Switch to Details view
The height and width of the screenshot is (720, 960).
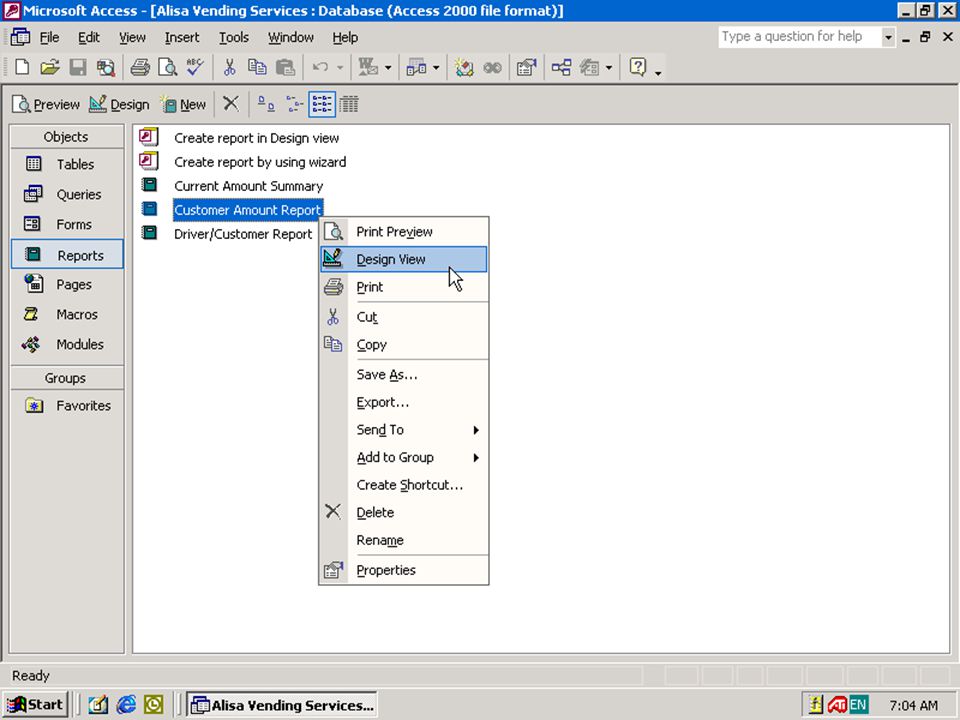[x=349, y=104]
